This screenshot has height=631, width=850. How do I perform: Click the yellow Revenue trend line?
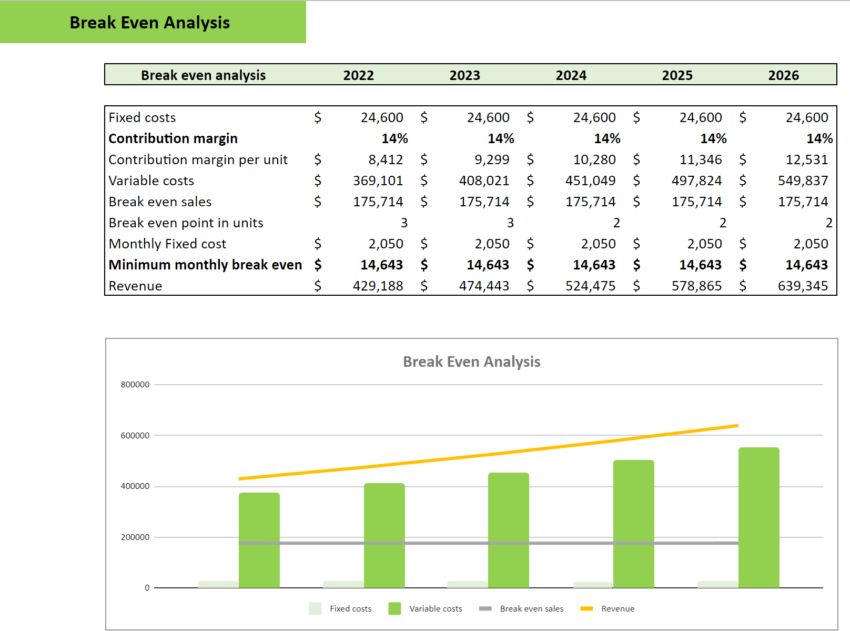click(x=500, y=450)
